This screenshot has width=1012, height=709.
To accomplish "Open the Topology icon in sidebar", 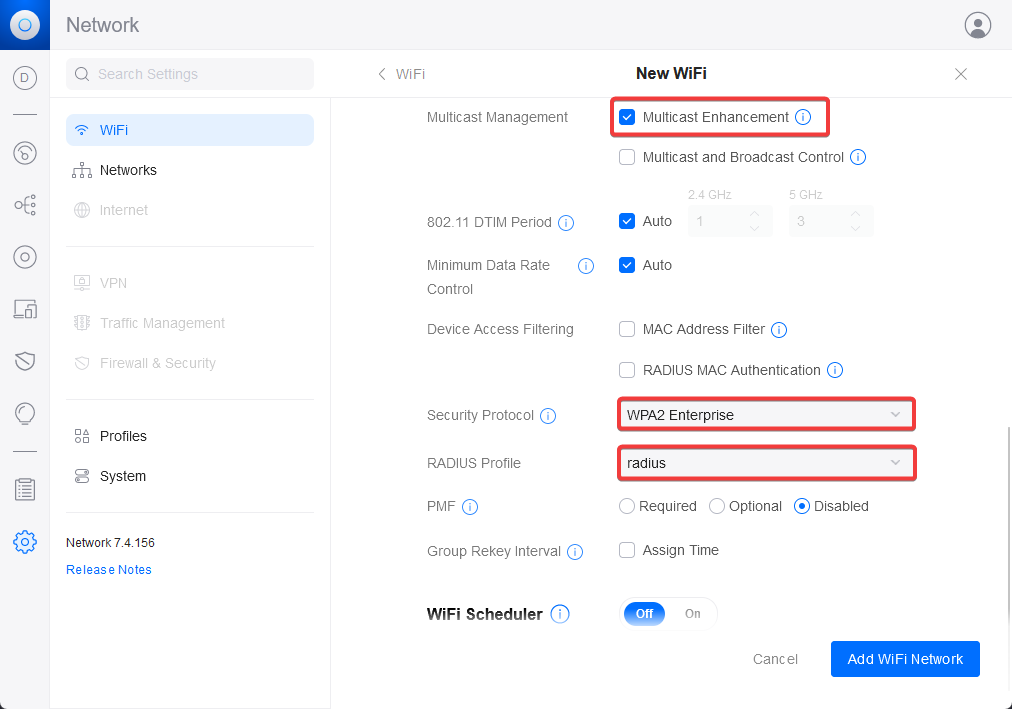I will pyautogui.click(x=25, y=205).
